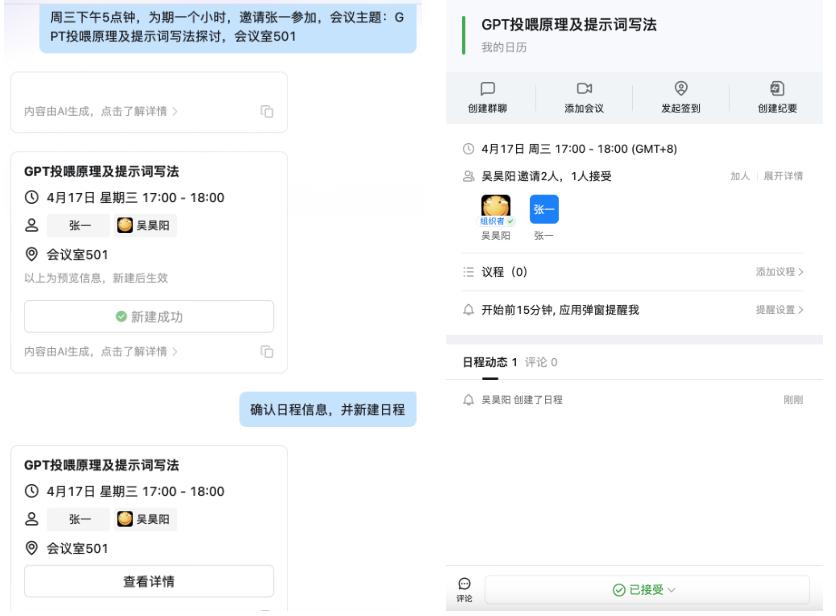
Task: Click location pin in 查看详情 card
Action: [31, 548]
